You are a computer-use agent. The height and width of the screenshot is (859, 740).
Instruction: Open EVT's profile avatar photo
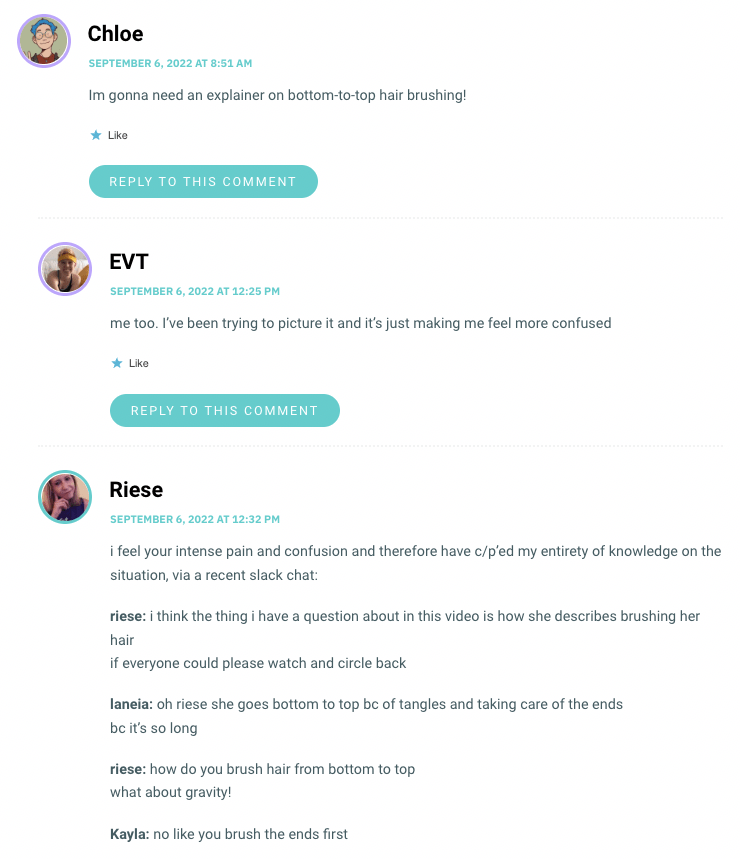coord(65,269)
